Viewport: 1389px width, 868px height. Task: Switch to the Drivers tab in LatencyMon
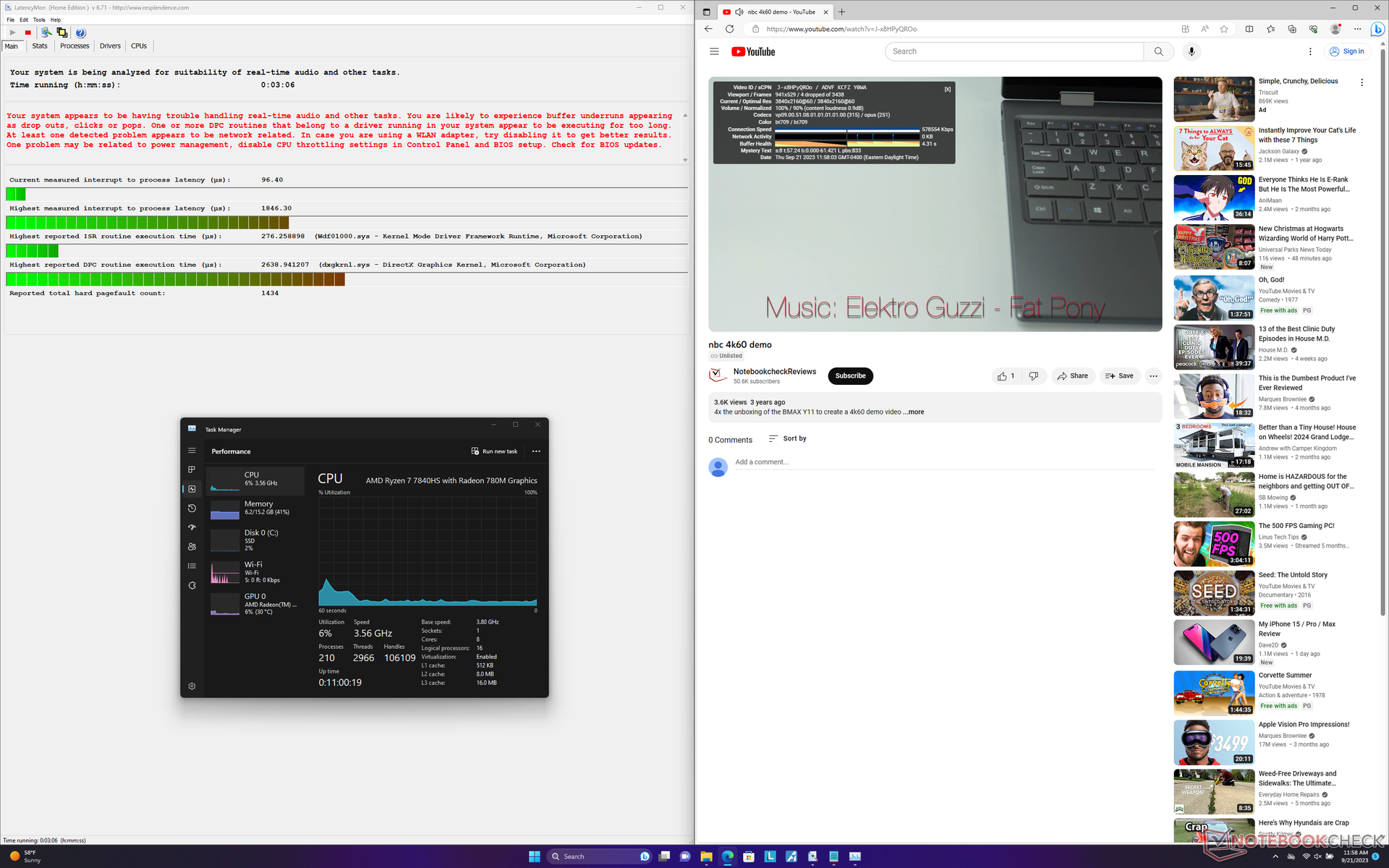click(110, 46)
